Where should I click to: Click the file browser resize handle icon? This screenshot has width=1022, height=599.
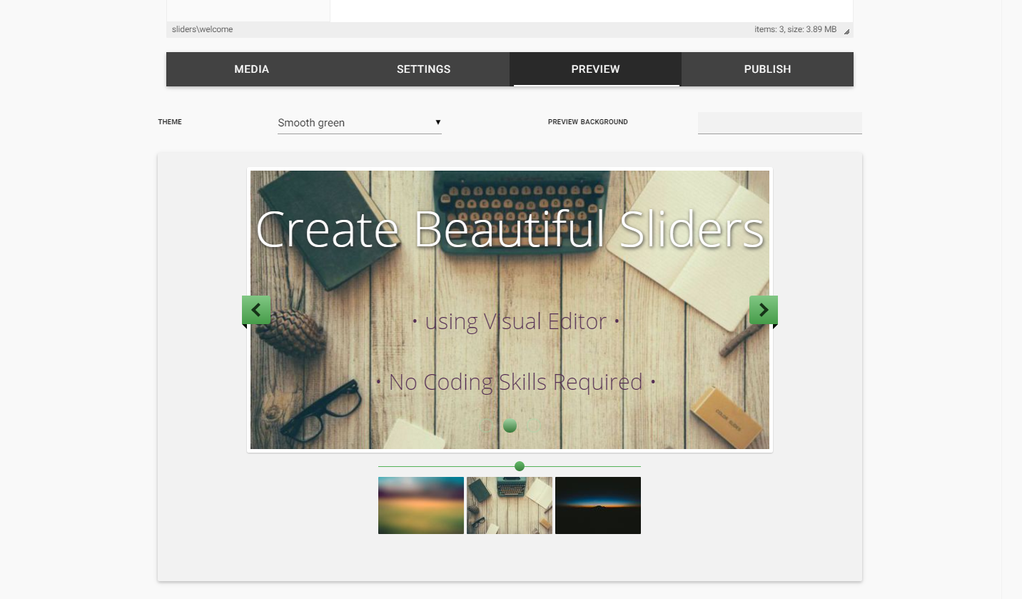846,31
